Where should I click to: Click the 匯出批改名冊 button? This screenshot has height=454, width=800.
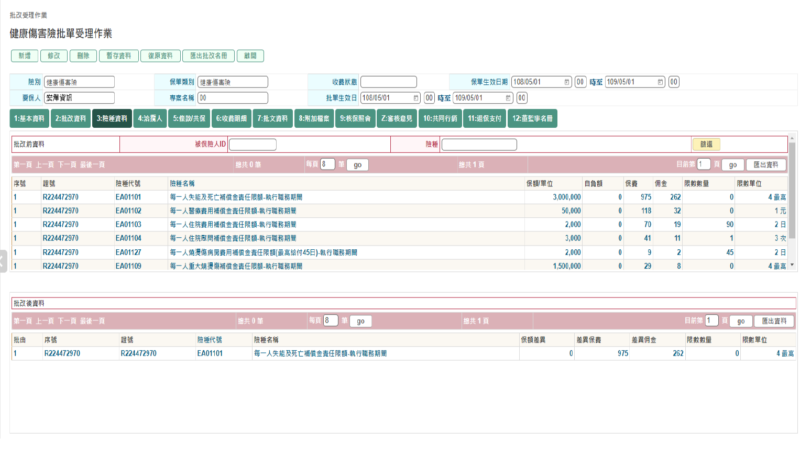pyautogui.click(x=209, y=56)
